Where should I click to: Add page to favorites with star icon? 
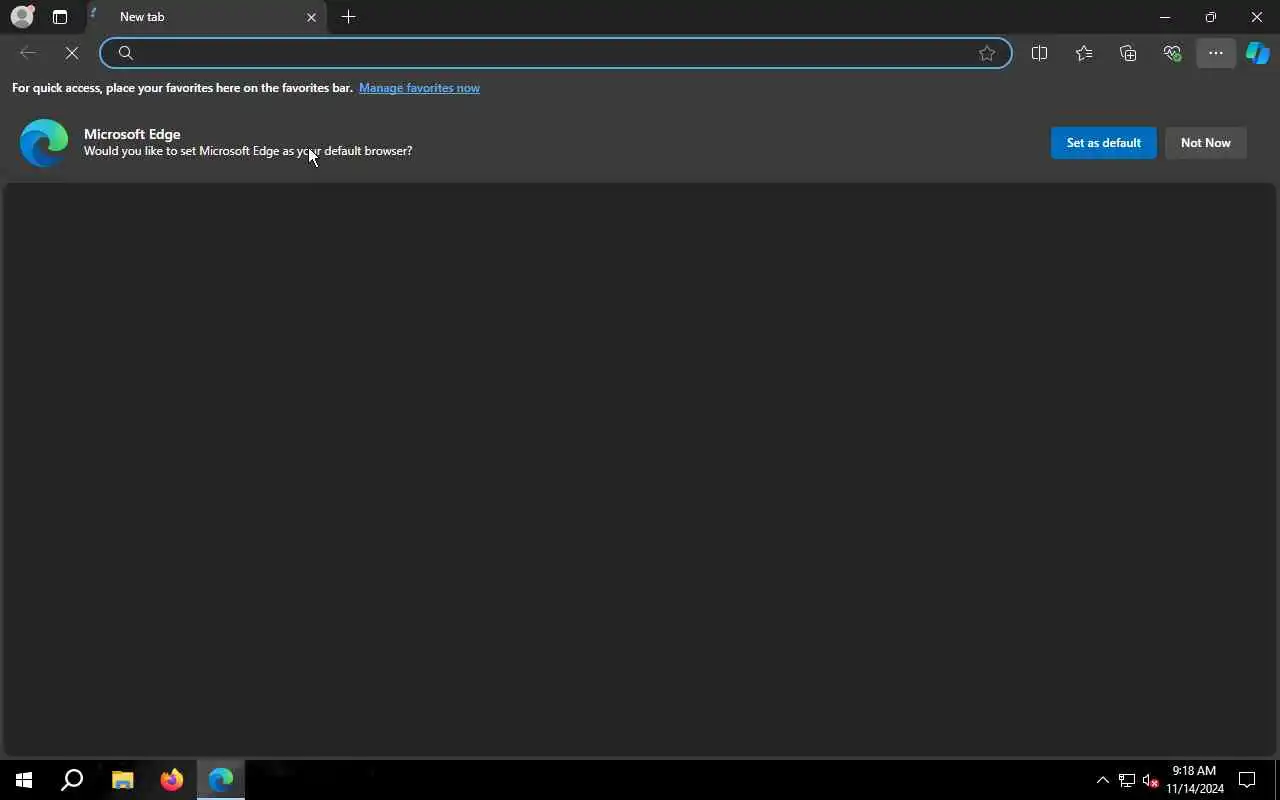[987, 53]
